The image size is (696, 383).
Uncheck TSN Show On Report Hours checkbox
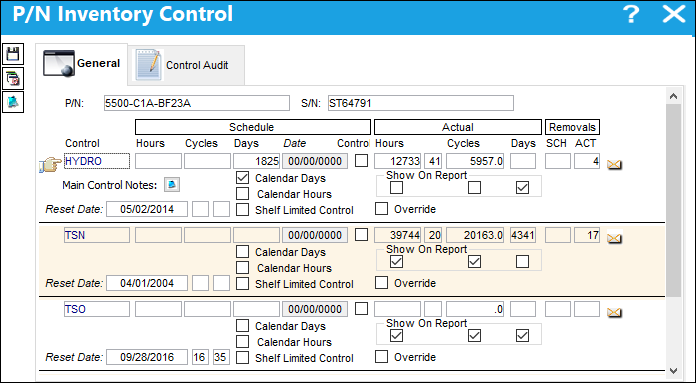tap(396, 262)
